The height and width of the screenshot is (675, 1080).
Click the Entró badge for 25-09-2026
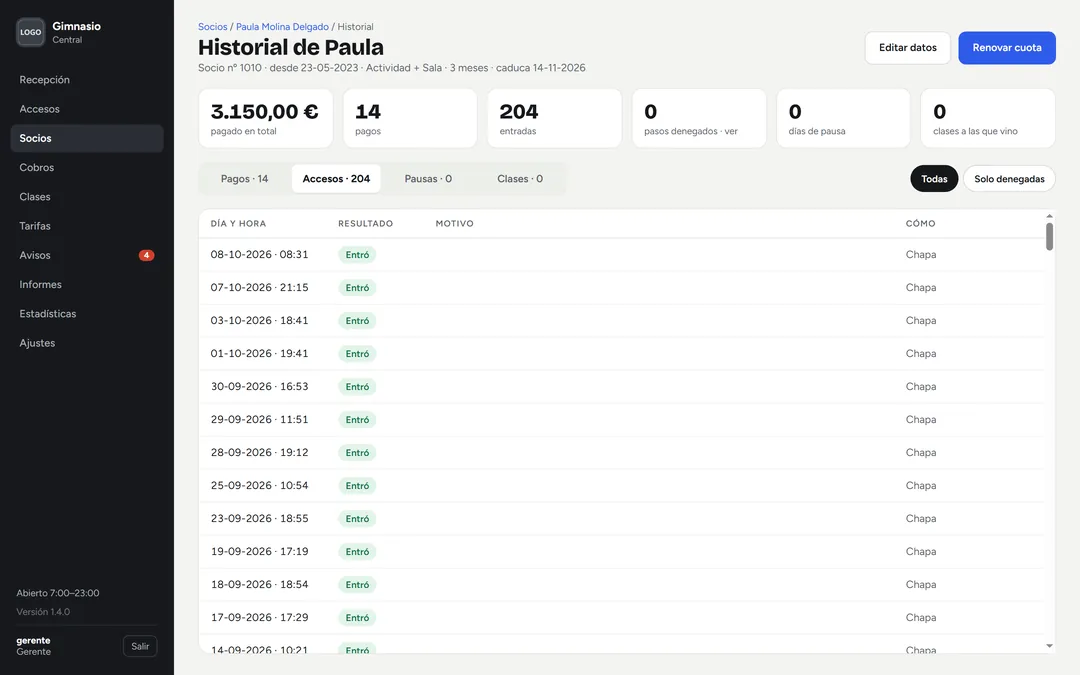click(x=357, y=486)
